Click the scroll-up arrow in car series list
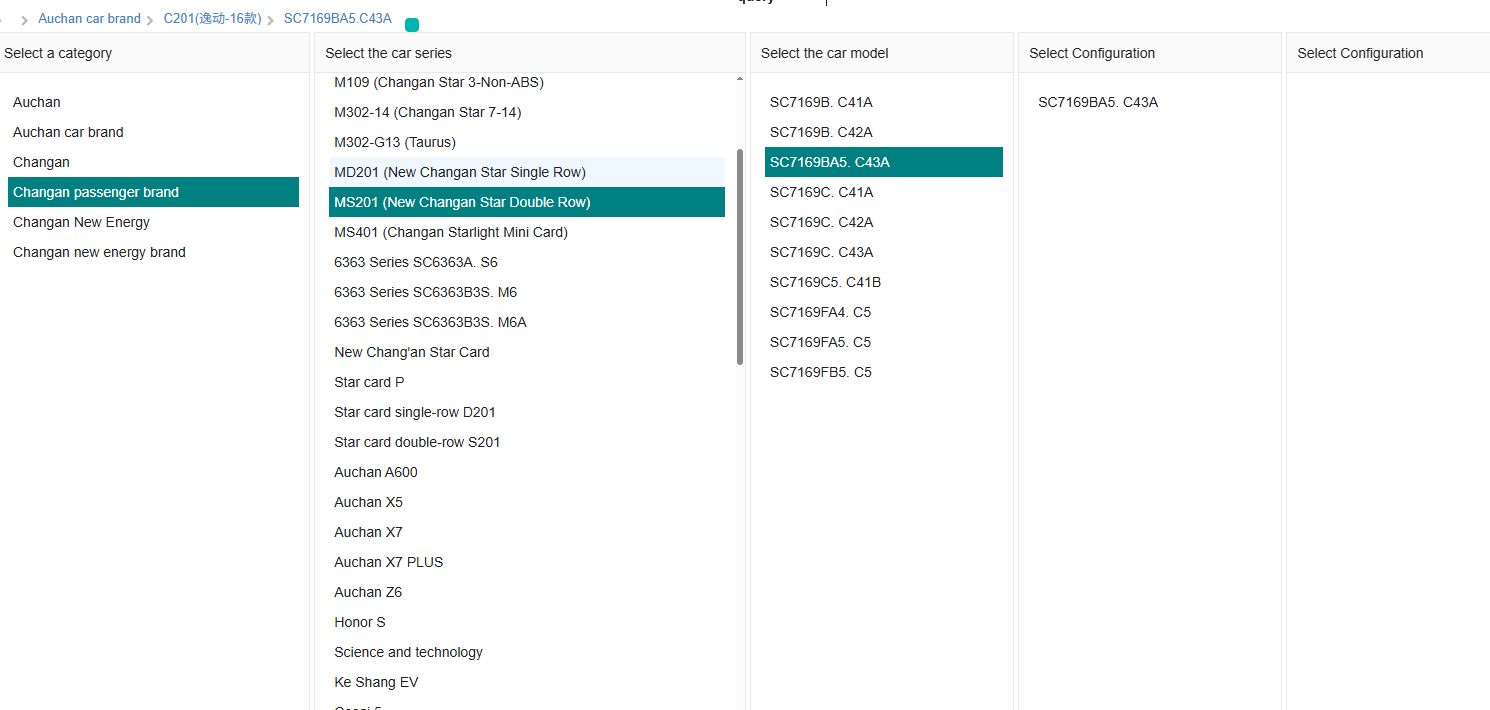Screen dimensions: 1490x710 pyautogui.click(x=740, y=79)
